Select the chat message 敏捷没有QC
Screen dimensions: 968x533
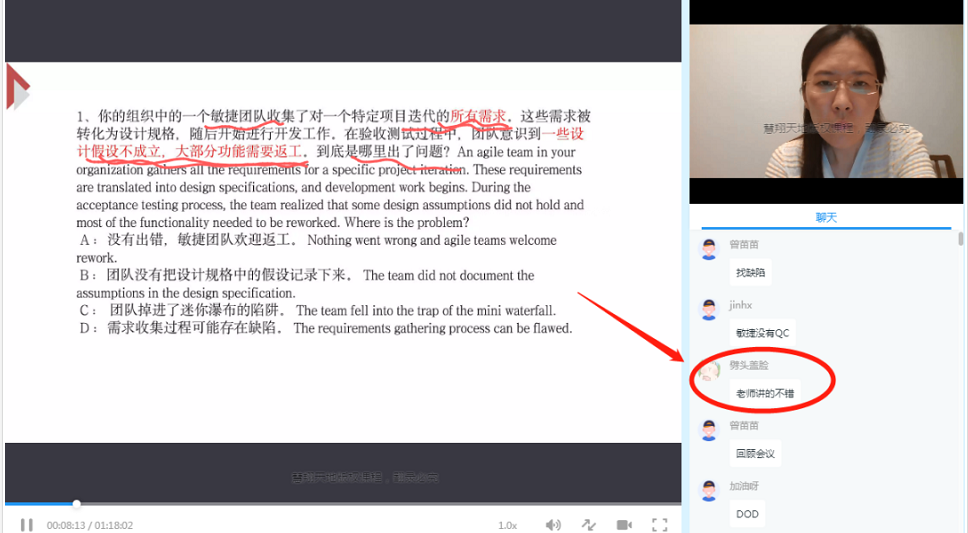point(762,333)
